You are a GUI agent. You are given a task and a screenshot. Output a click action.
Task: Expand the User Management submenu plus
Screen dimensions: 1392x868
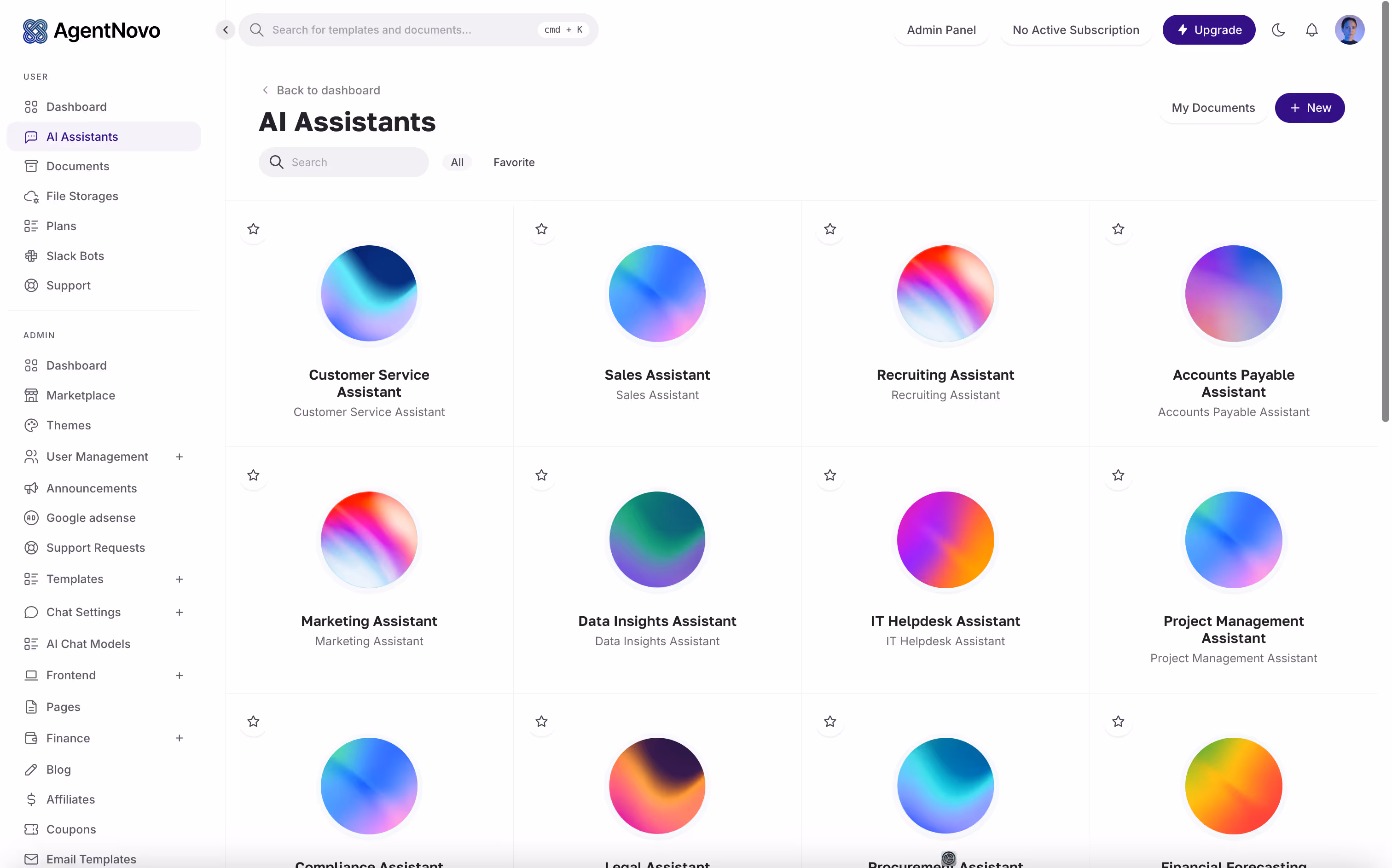click(179, 457)
